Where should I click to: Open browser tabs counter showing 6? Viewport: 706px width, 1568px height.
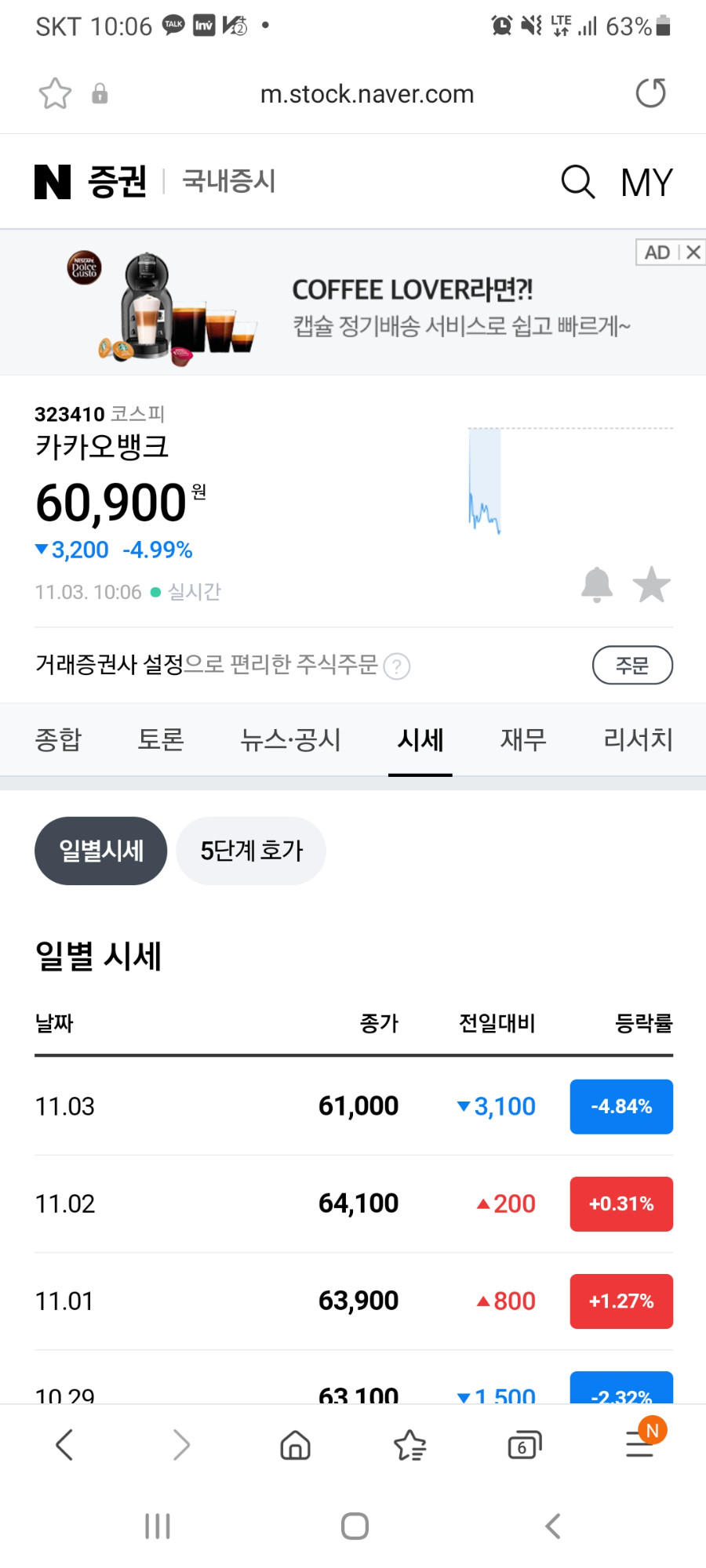[x=524, y=1445]
